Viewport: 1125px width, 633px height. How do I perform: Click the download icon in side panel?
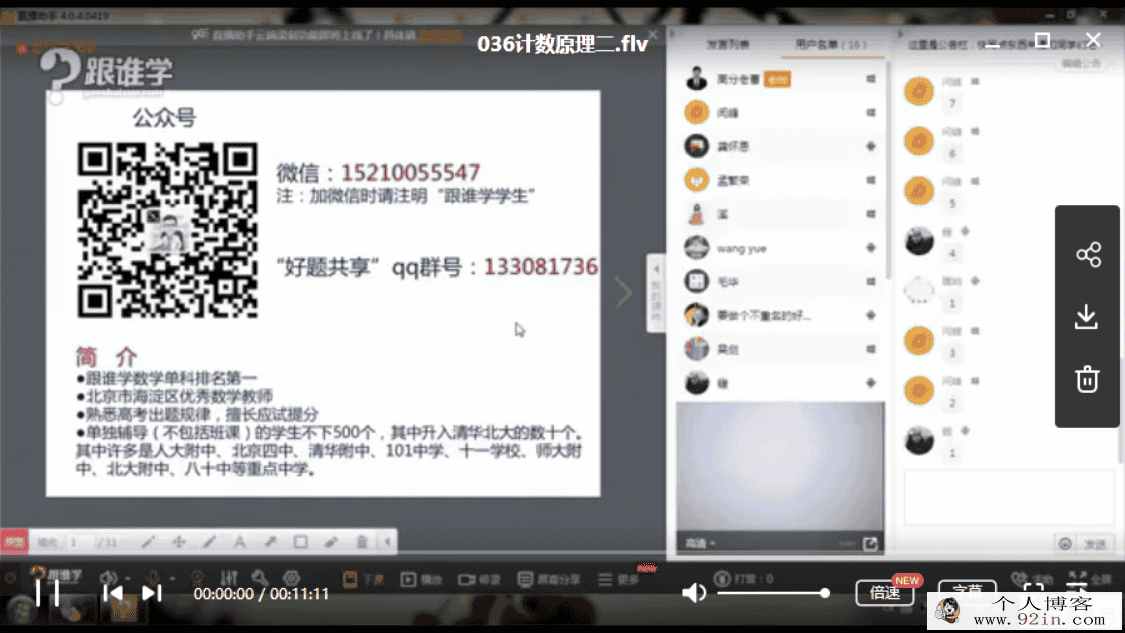(x=1087, y=316)
